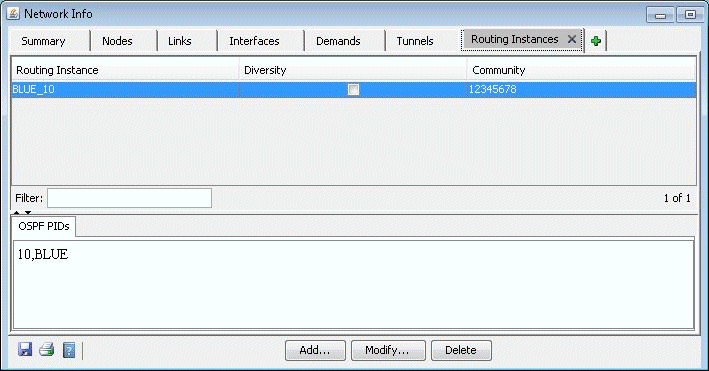The image size is (709, 371).
Task: Open the help question mark icon
Action: pos(69,350)
